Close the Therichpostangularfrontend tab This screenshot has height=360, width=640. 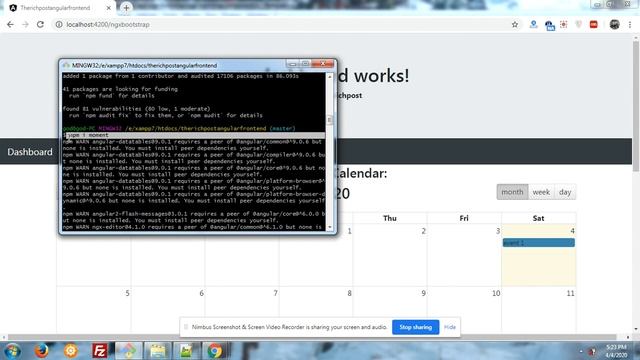[109, 8]
